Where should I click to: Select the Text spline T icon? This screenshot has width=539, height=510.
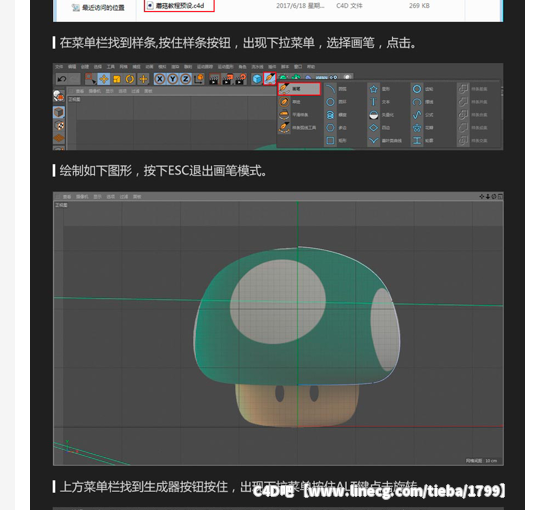[374, 102]
